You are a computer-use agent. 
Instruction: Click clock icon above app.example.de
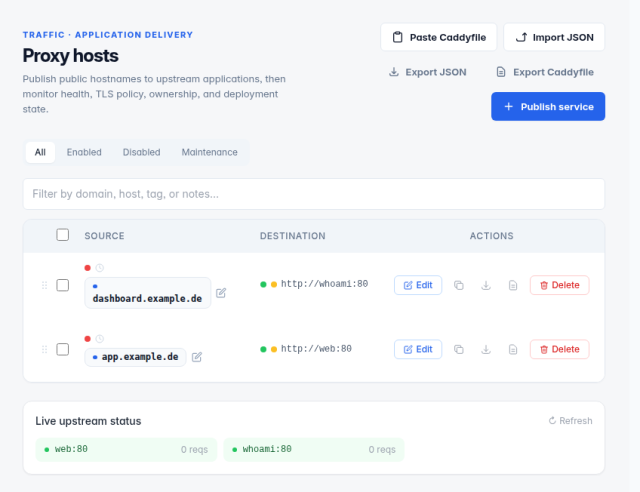tap(100, 338)
